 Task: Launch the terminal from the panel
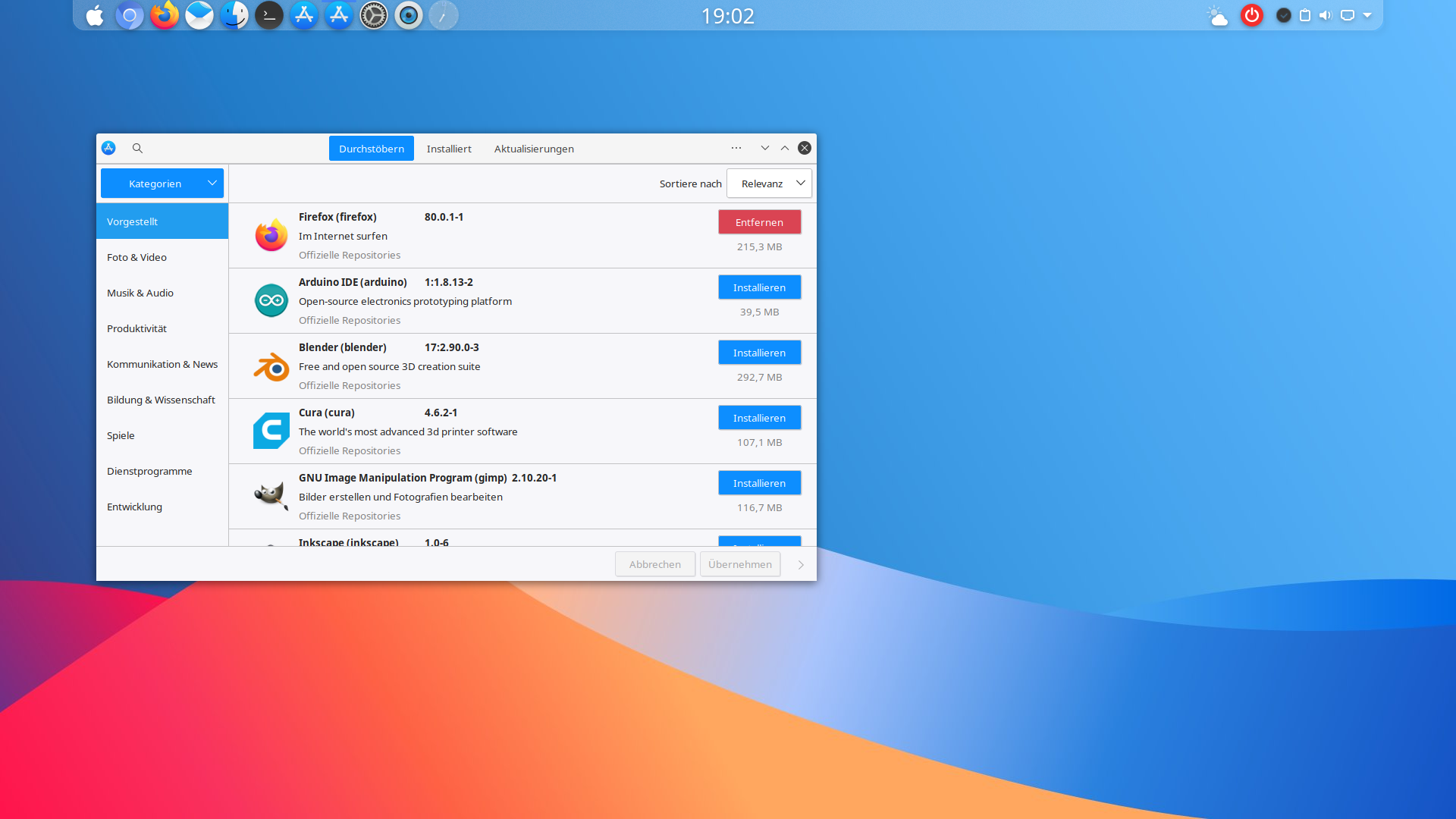(x=269, y=15)
